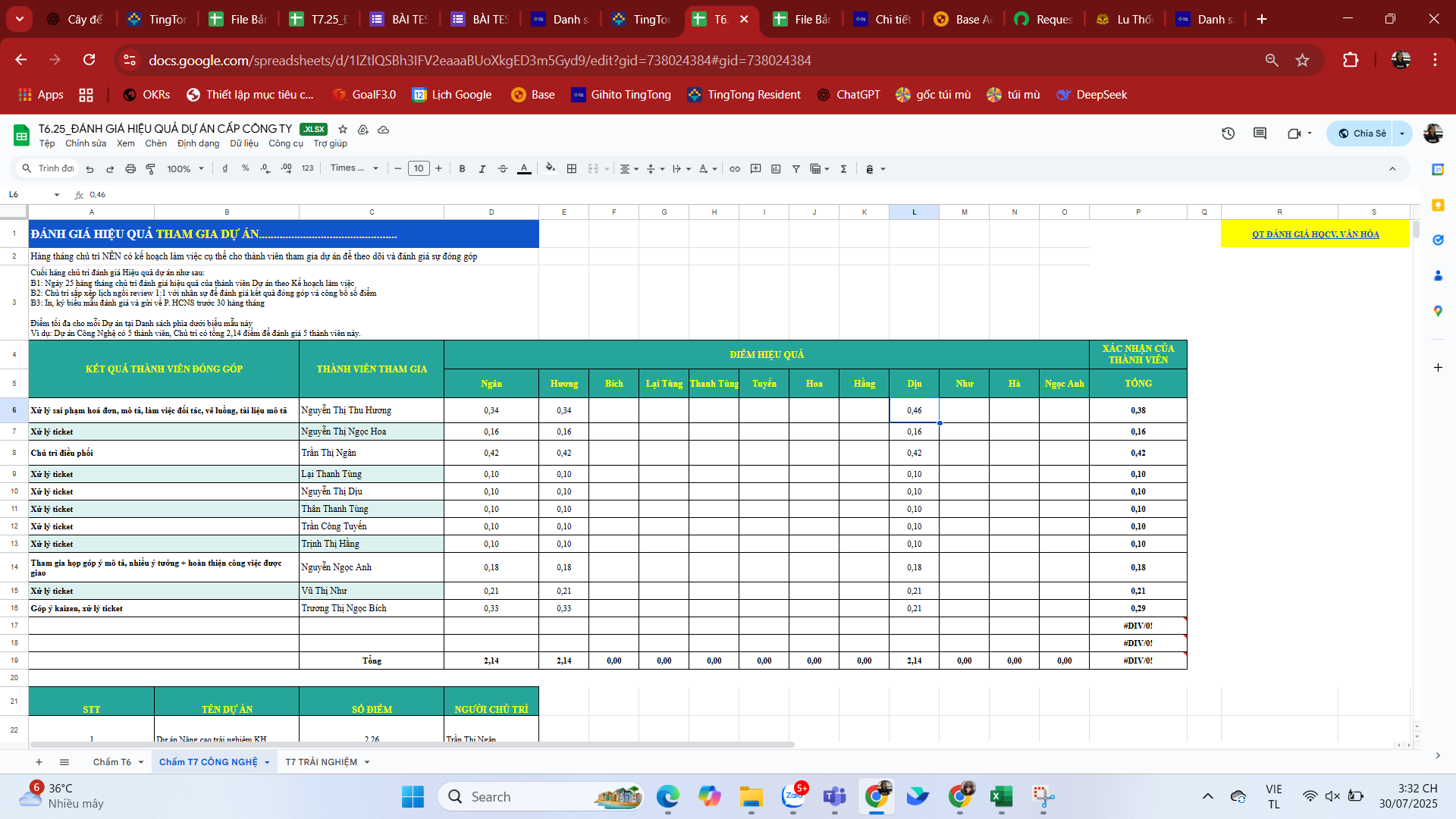Toggle strikethrough formatting

[503, 168]
